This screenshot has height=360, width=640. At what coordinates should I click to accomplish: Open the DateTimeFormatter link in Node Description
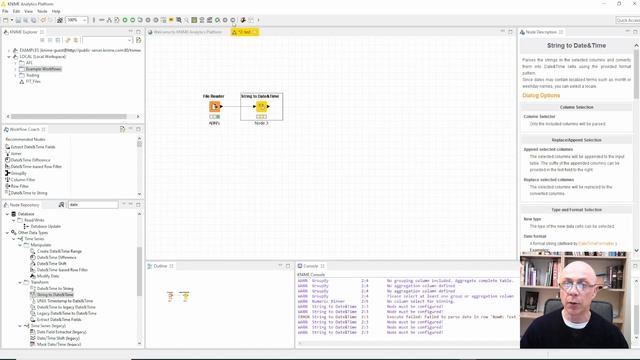tap(596, 243)
